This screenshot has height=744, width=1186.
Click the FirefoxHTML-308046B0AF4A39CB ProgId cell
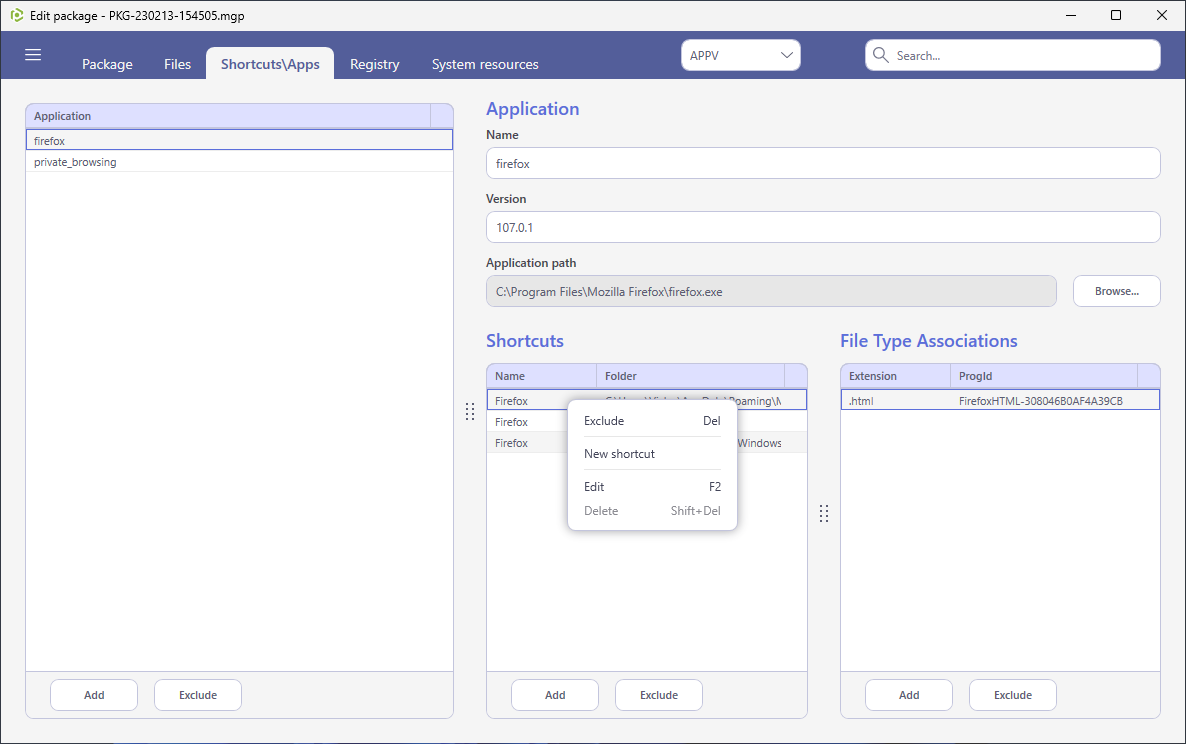click(x=1041, y=401)
